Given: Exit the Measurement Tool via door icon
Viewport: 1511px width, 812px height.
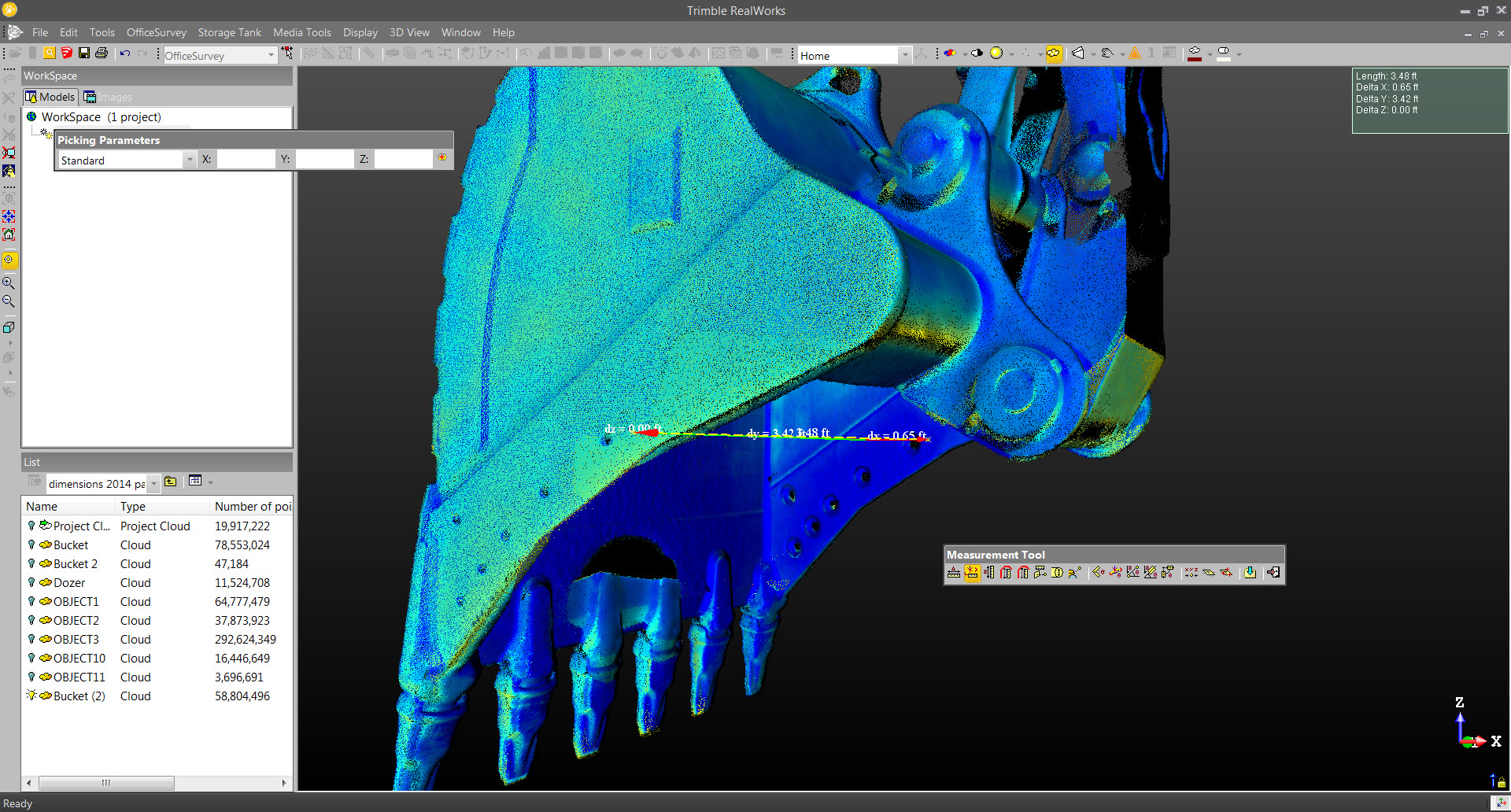Looking at the screenshot, I should coord(1273,572).
